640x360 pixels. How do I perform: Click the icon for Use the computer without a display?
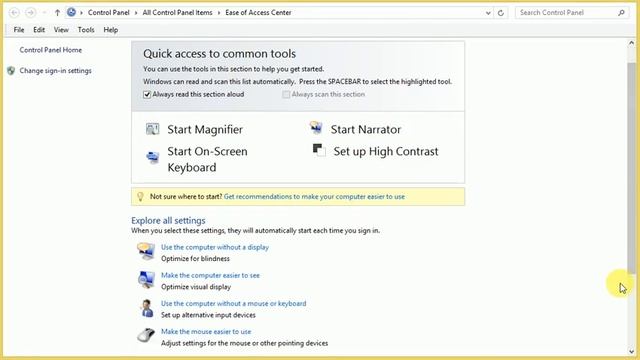(146, 251)
